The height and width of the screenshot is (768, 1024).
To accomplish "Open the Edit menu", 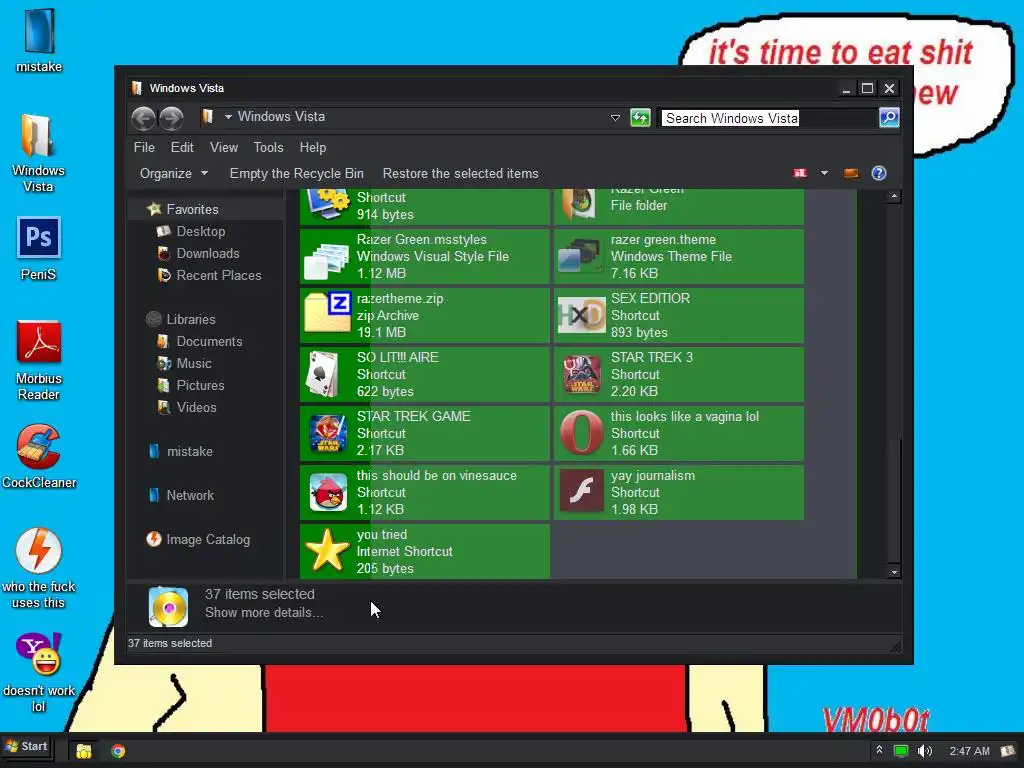I will [182, 148].
